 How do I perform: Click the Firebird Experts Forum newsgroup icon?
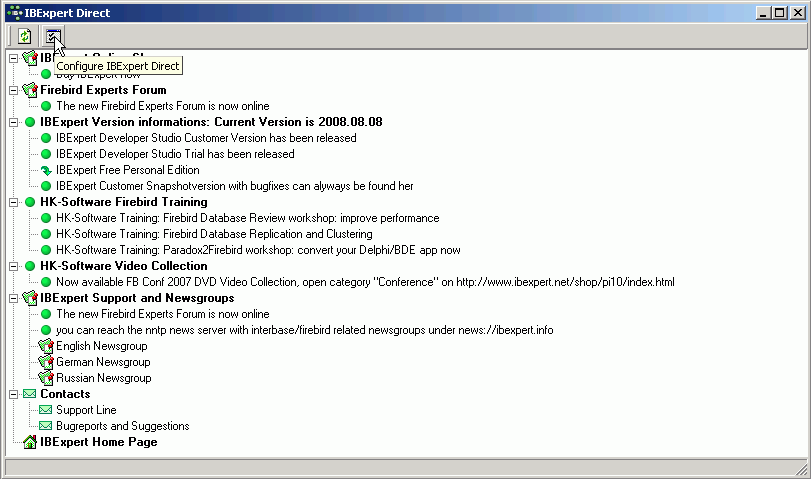pos(30,90)
